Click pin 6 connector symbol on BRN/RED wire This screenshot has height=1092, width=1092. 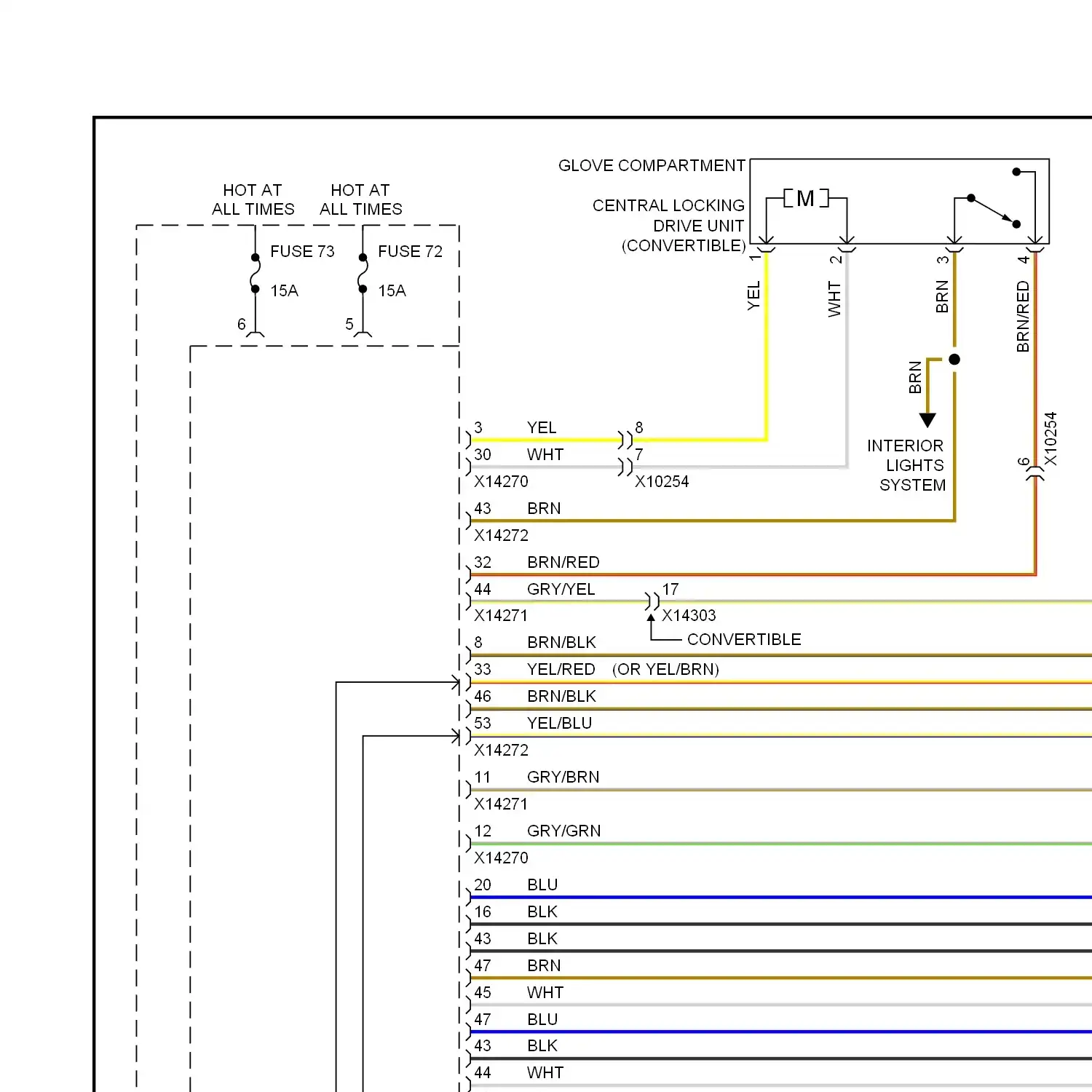click(1035, 474)
